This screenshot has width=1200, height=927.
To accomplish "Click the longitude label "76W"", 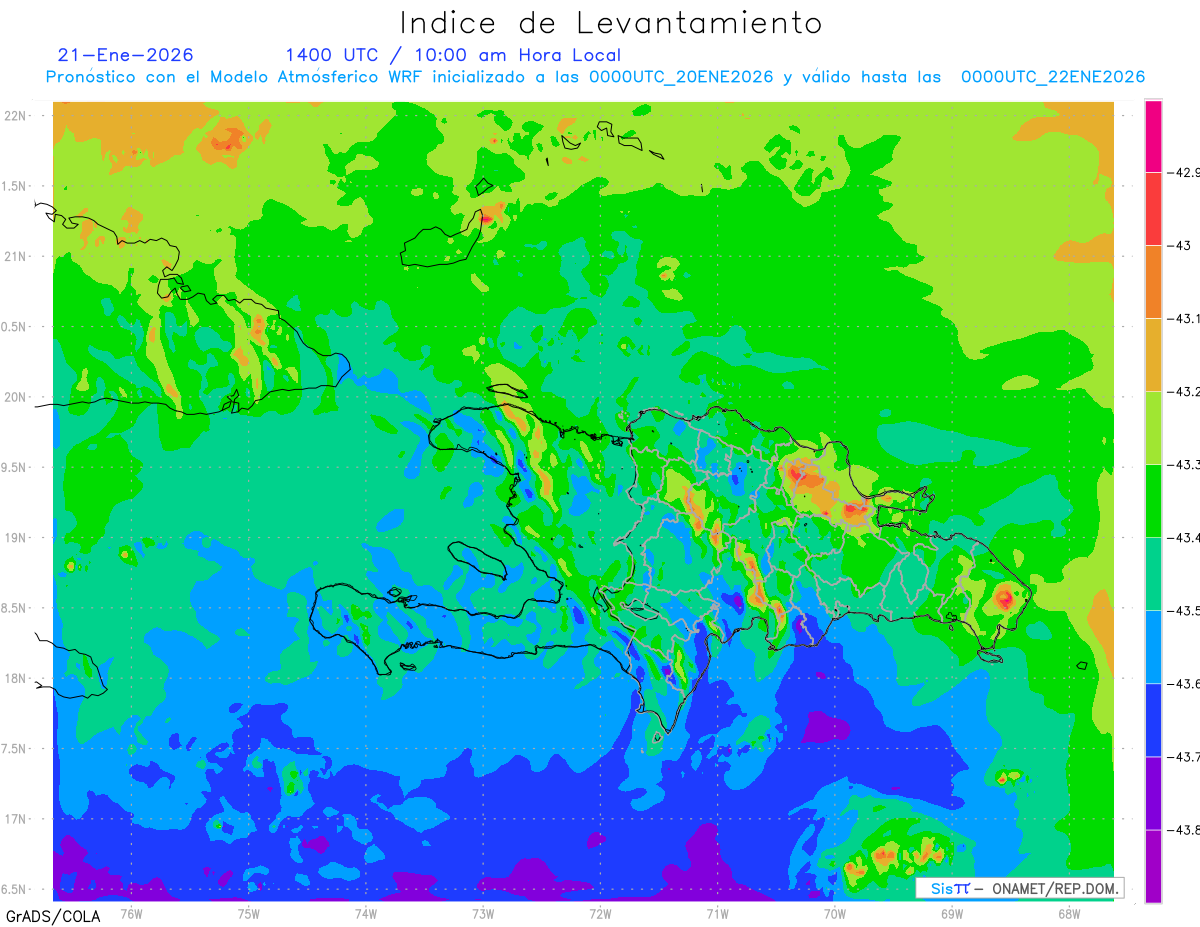I will pos(131,913).
